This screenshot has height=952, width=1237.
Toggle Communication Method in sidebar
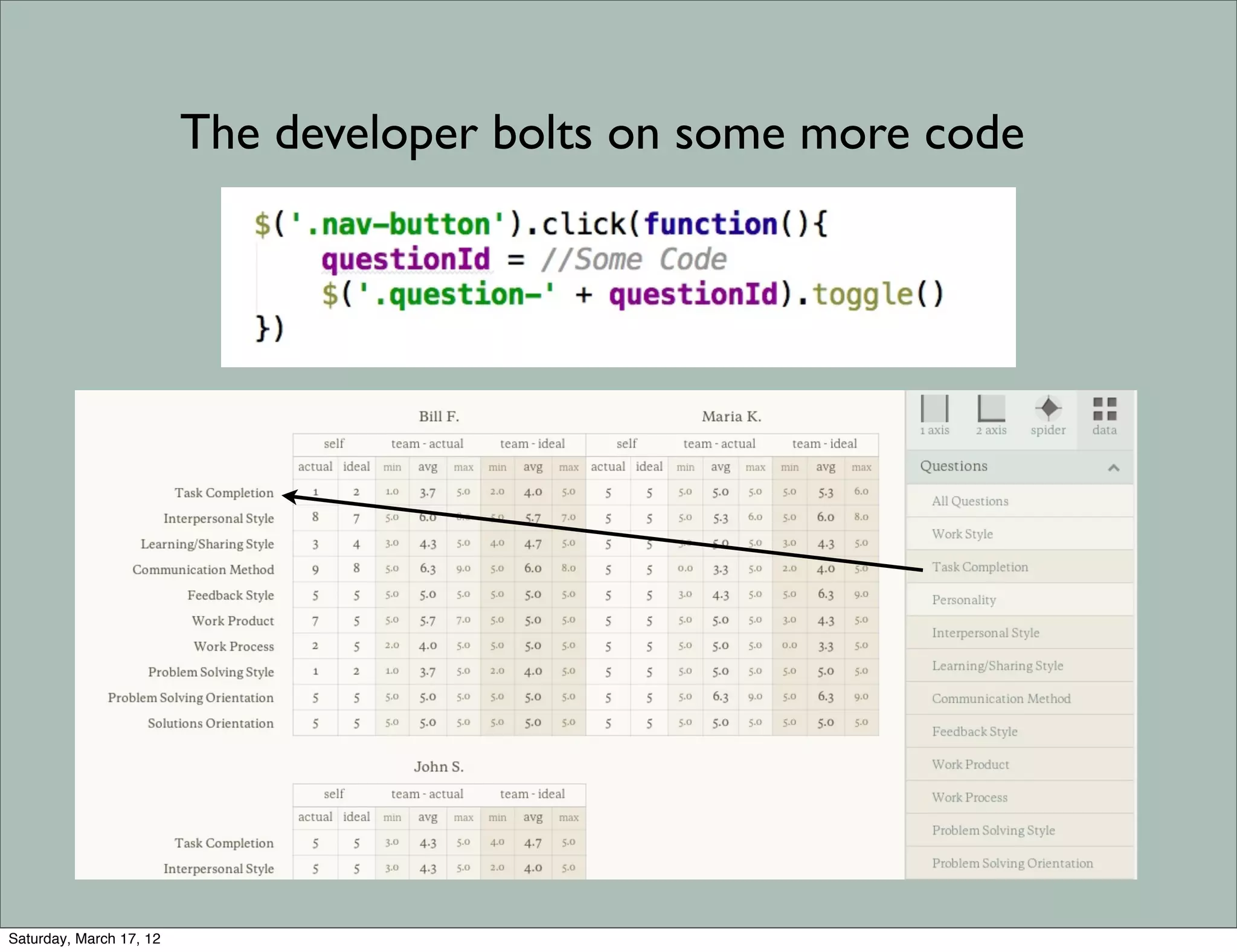[x=1020, y=698]
